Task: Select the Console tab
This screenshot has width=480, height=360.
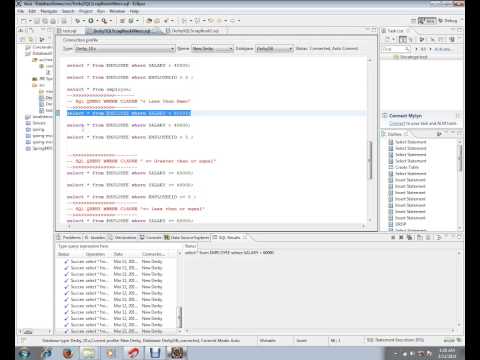Action: pos(151,238)
